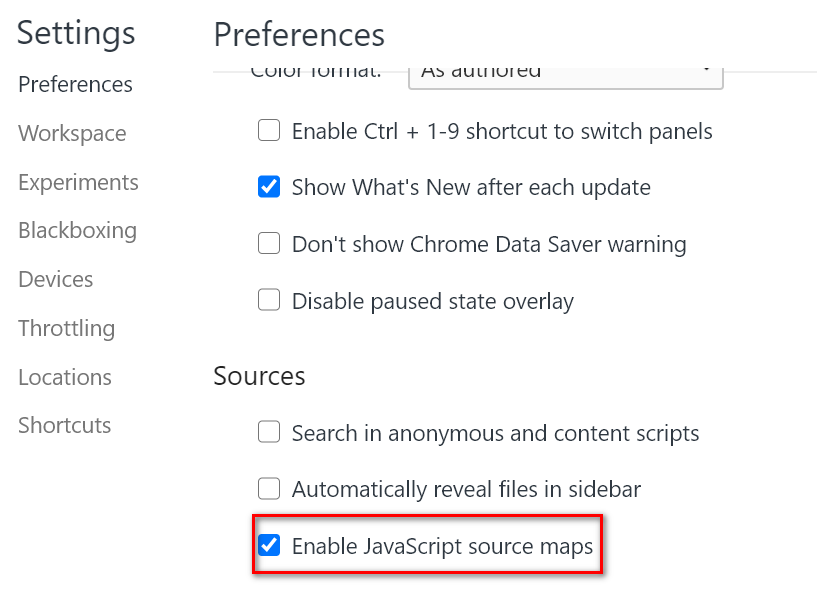Viewport: 817px width, 589px height.
Task: Uncheck Show What's New after each update
Action: tap(269, 187)
